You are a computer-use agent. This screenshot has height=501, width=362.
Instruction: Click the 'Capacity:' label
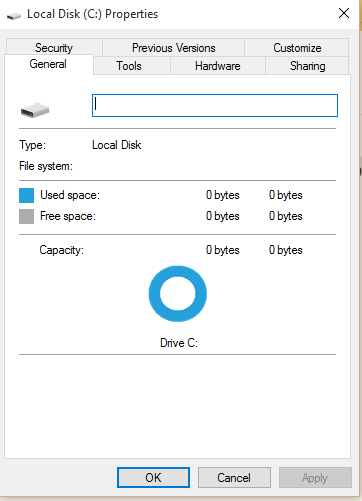coord(62,250)
